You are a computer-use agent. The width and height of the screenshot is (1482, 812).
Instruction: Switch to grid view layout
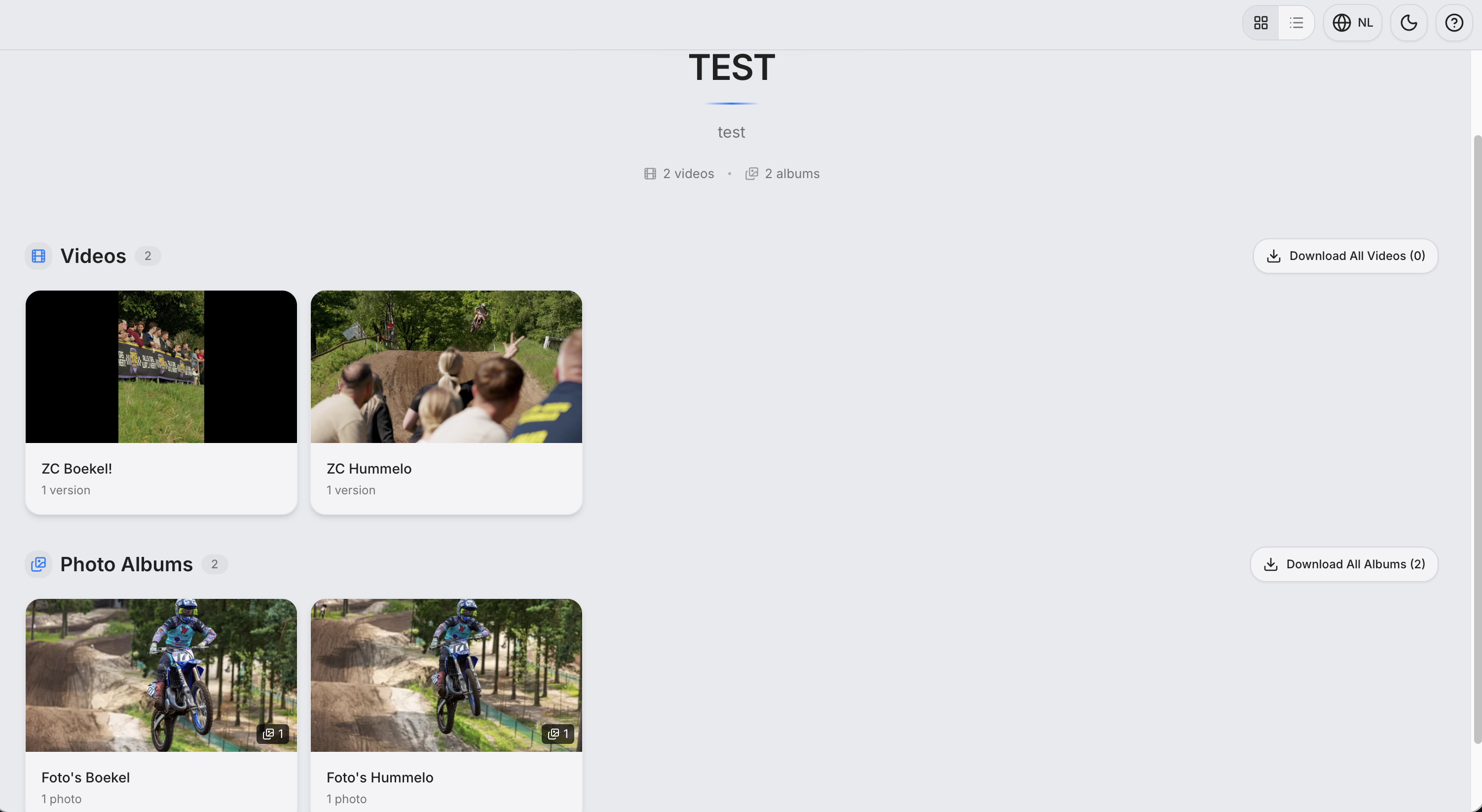pos(1260,23)
